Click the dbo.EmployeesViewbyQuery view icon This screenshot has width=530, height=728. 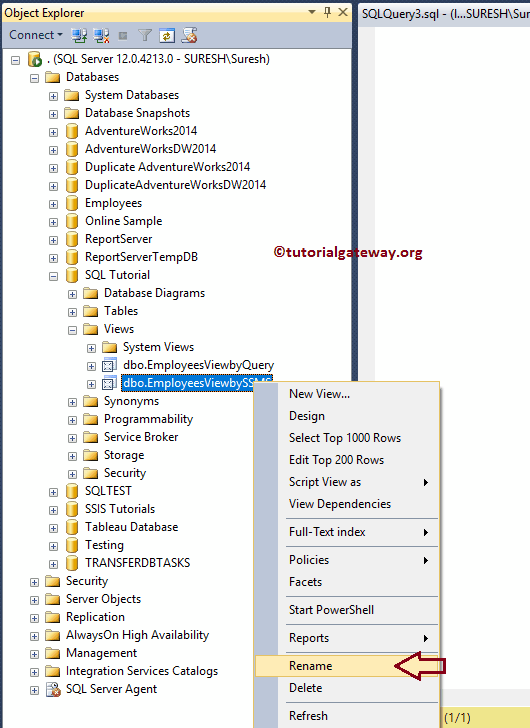(x=109, y=365)
